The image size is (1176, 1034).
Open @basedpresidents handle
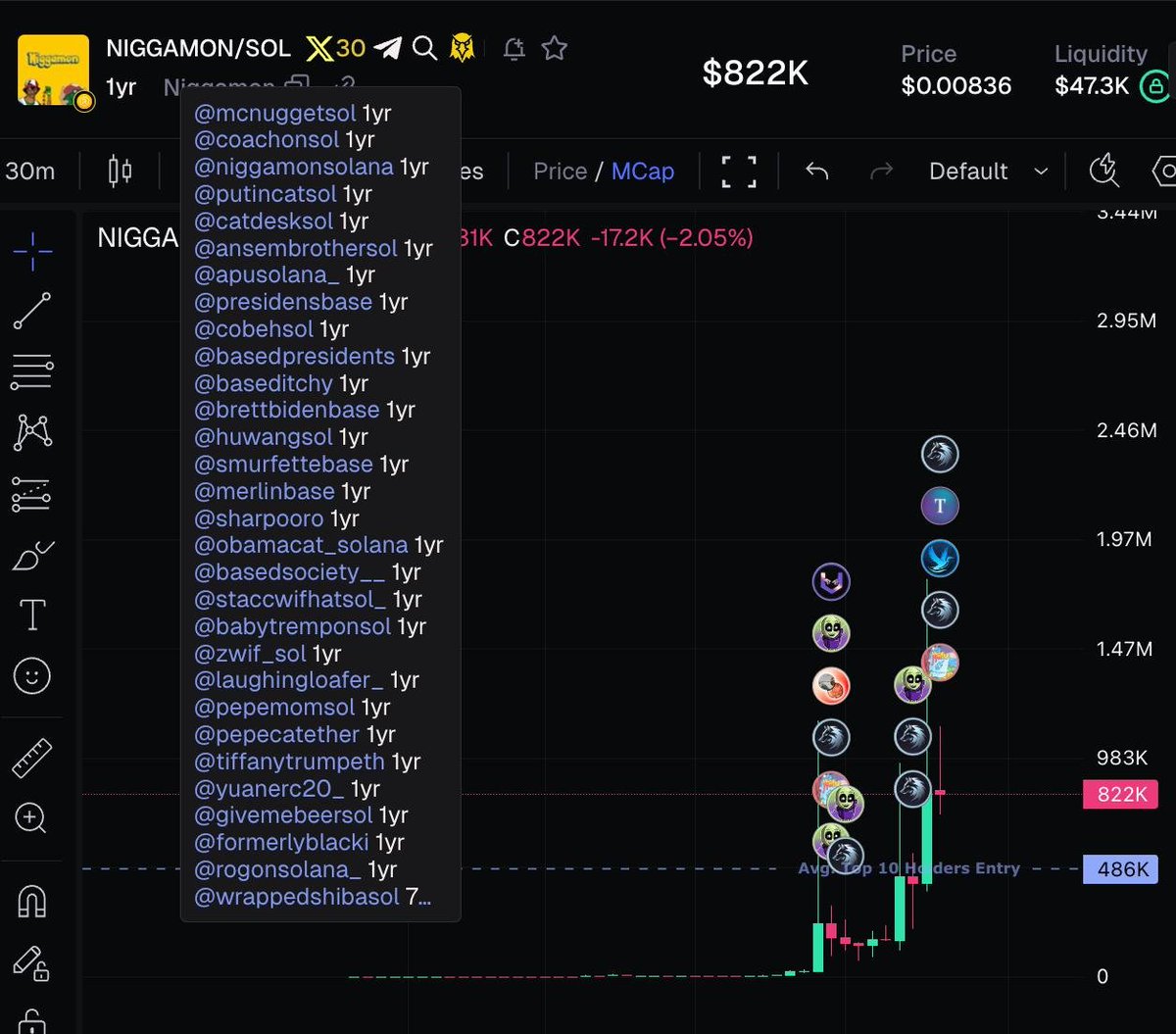(x=294, y=357)
